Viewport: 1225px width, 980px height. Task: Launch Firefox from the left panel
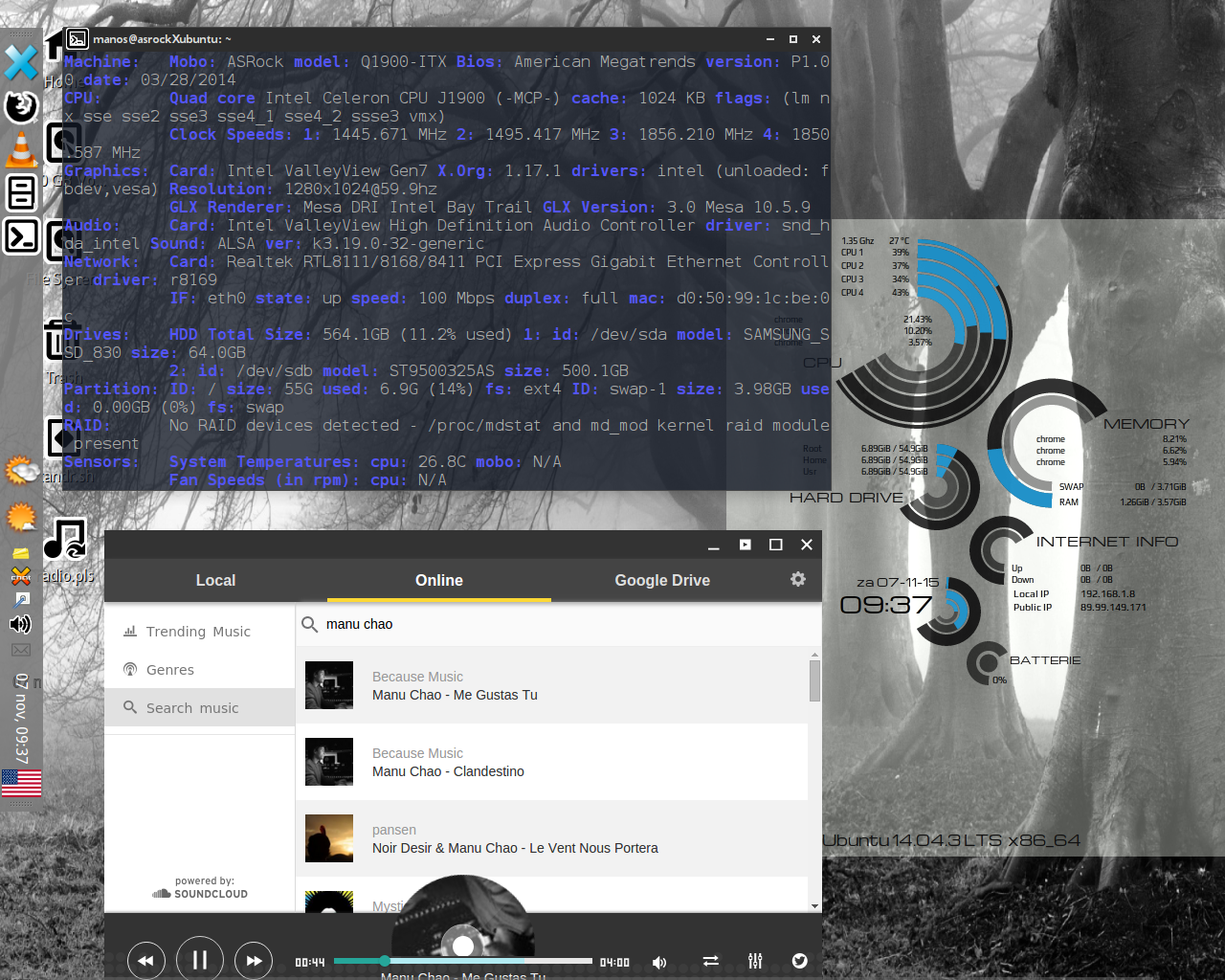21,106
